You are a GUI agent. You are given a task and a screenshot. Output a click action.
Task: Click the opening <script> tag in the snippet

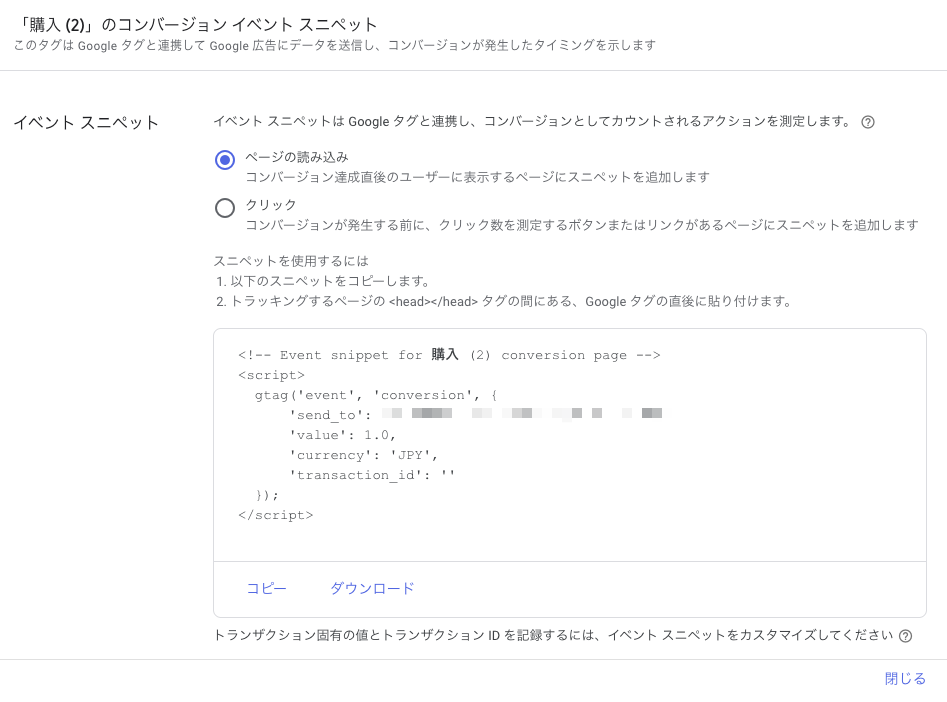(271, 375)
